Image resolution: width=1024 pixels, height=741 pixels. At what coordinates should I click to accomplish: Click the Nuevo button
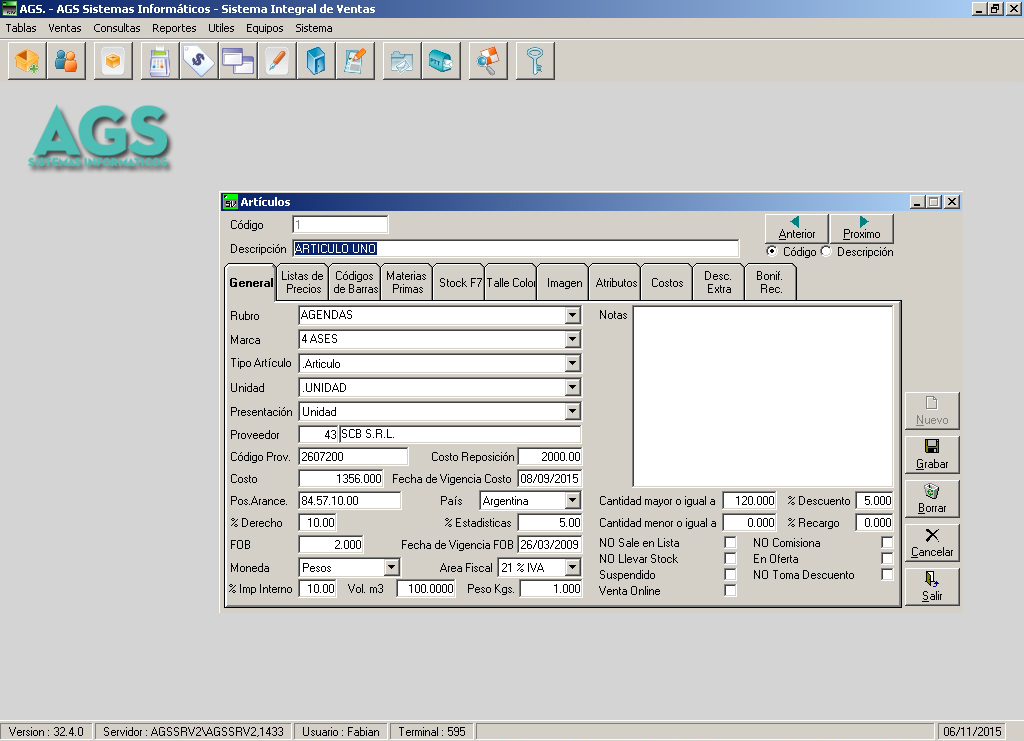(x=932, y=411)
